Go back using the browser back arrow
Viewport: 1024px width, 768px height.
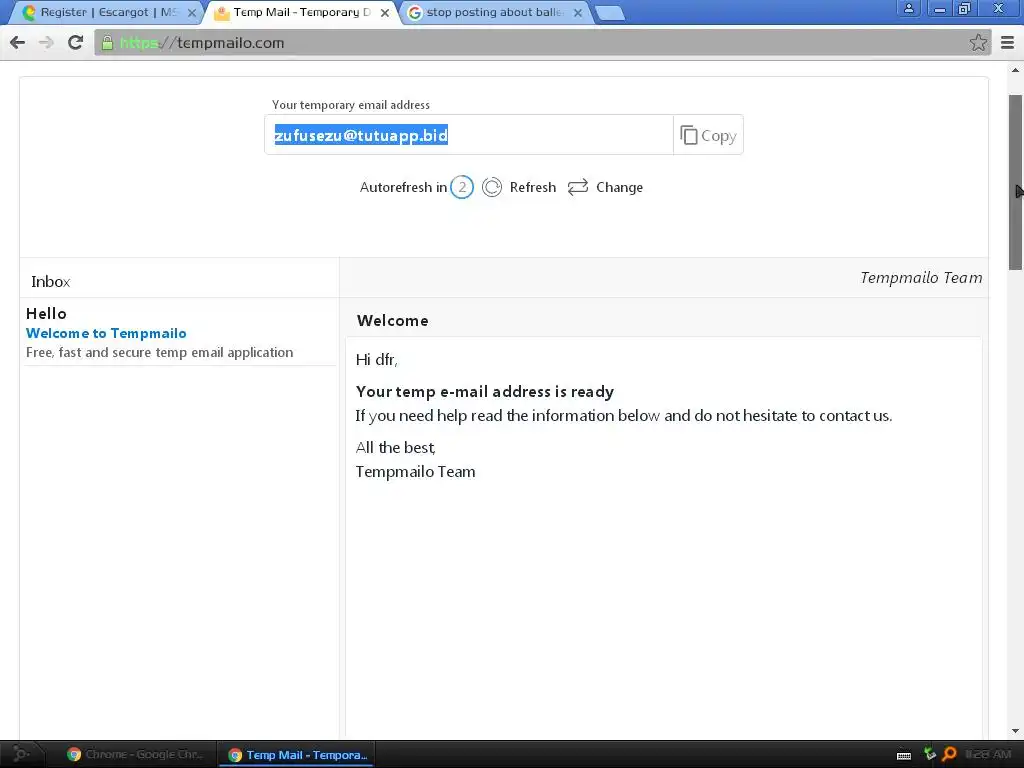(18, 42)
